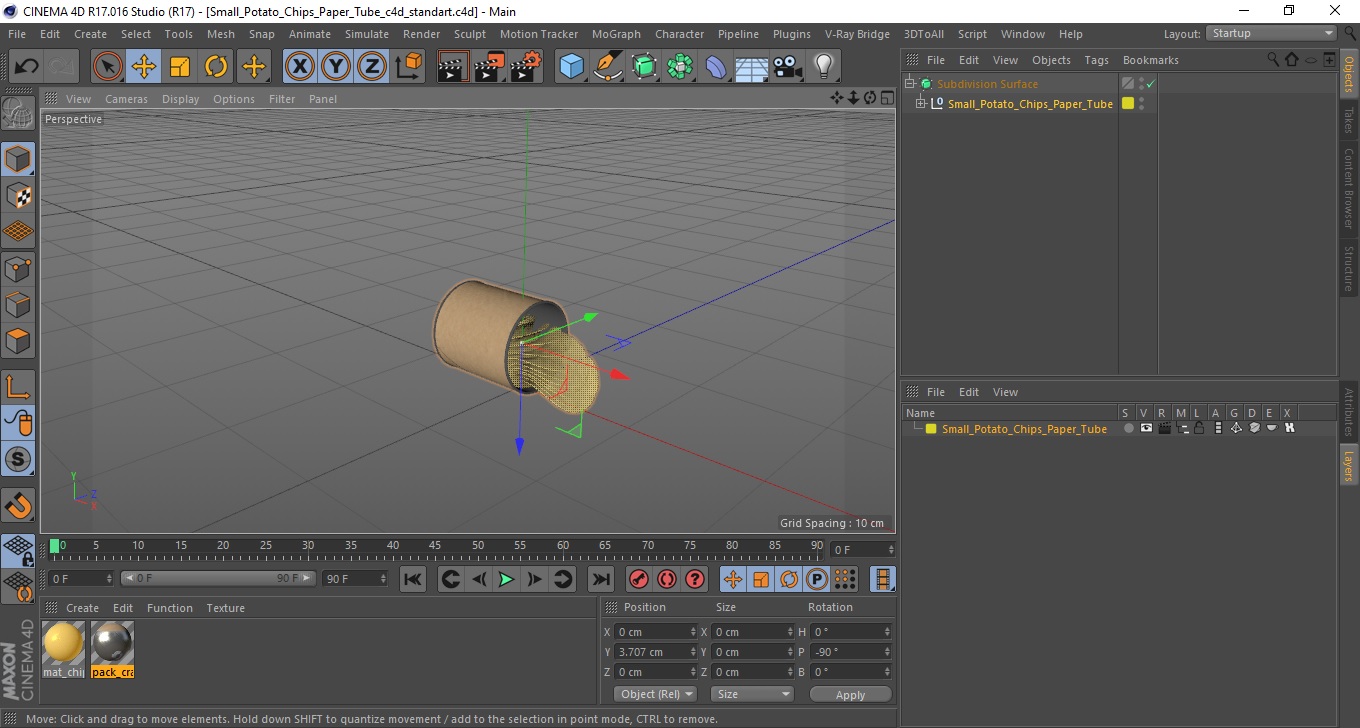Click yellow layer swatch beside object

pos(1128,103)
